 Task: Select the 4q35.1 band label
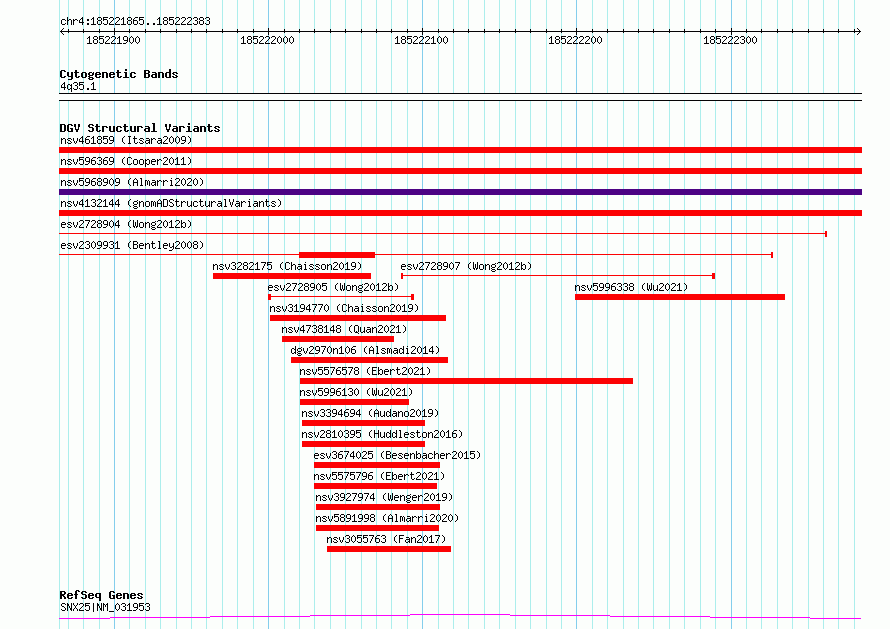pos(78,86)
